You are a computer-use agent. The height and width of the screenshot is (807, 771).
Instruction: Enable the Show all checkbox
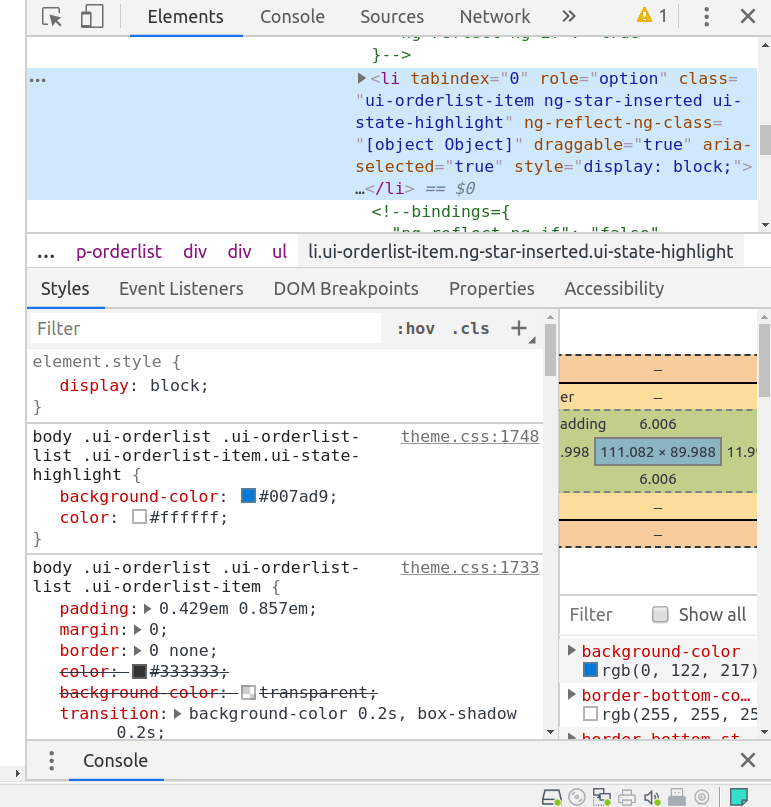tap(660, 615)
